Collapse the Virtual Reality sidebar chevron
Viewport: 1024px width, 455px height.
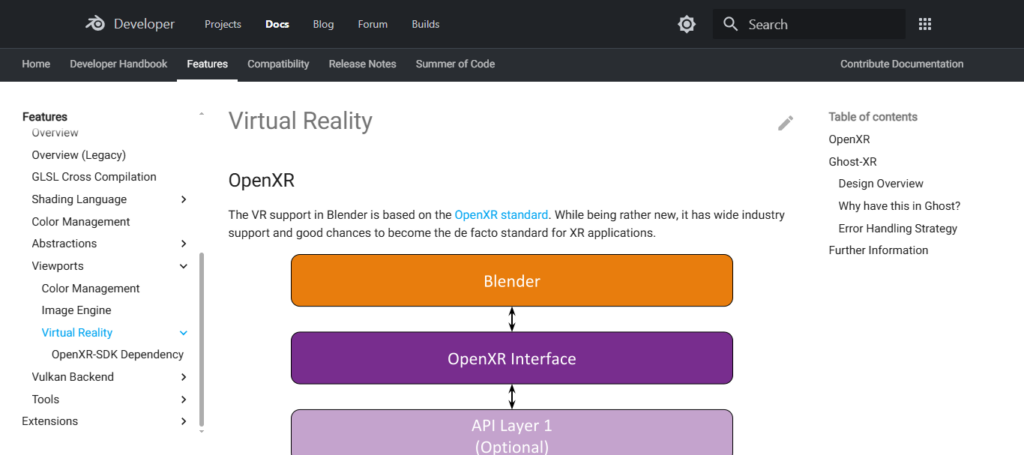[184, 332]
